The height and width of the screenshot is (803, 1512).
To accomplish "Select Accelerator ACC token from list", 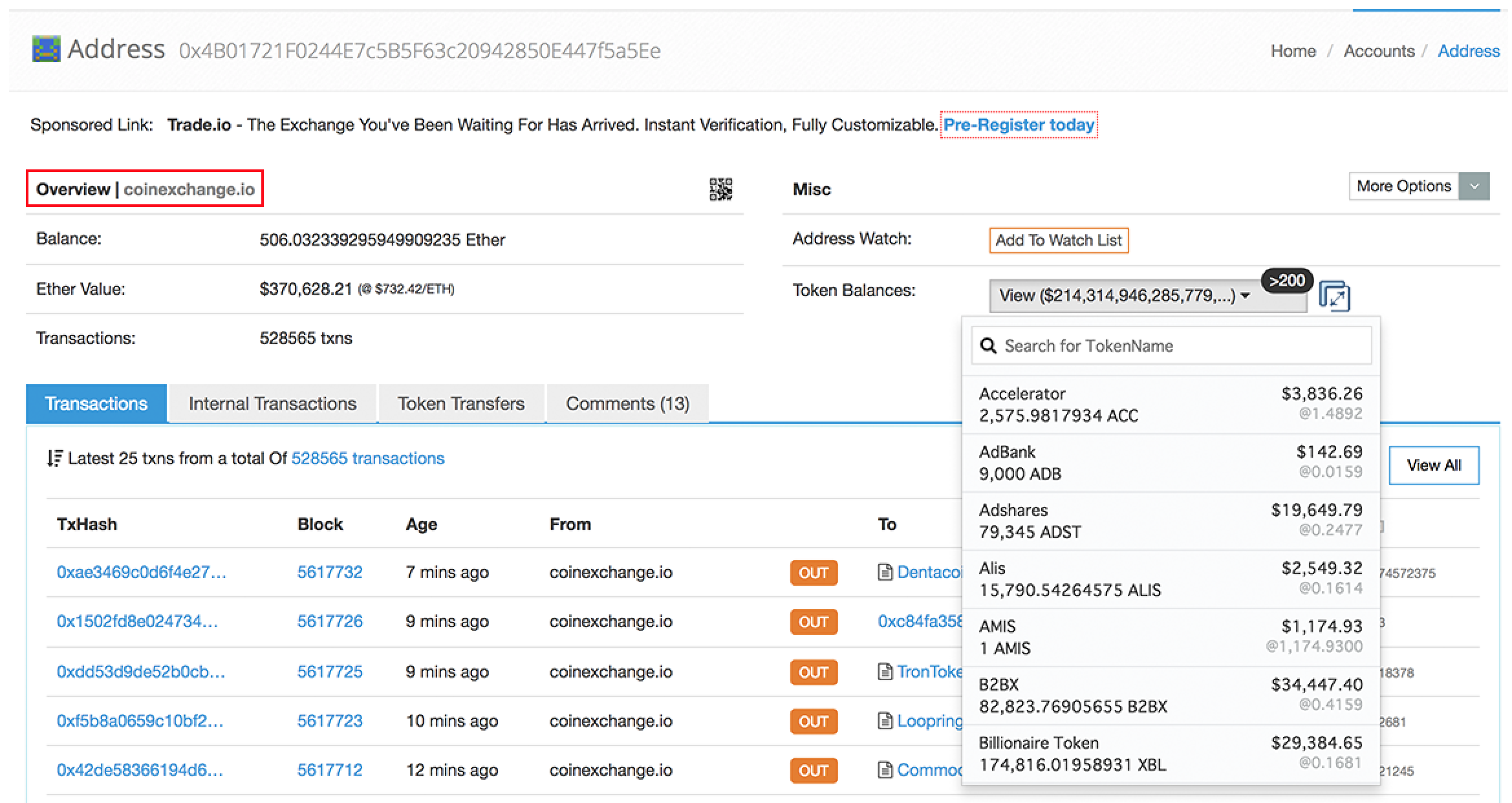I will point(1171,404).
